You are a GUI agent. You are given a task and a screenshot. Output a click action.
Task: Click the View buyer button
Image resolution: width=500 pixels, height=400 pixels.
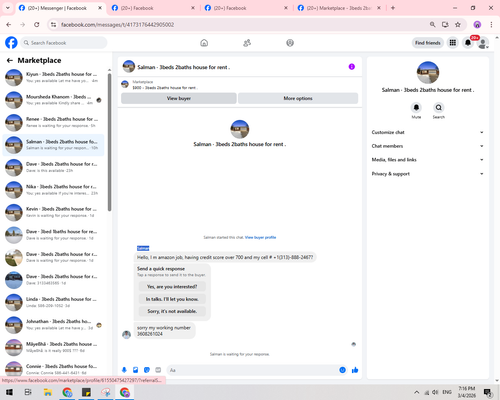tap(179, 98)
